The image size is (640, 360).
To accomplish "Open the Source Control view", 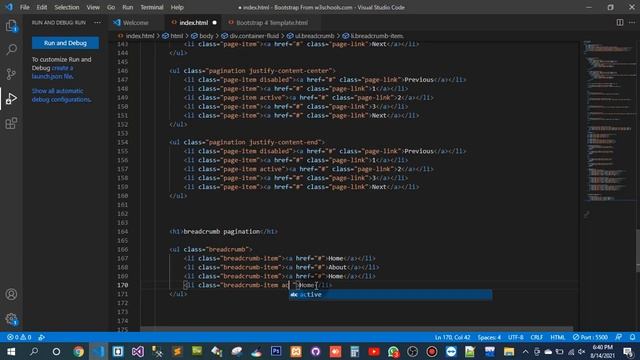I will 11,74.
